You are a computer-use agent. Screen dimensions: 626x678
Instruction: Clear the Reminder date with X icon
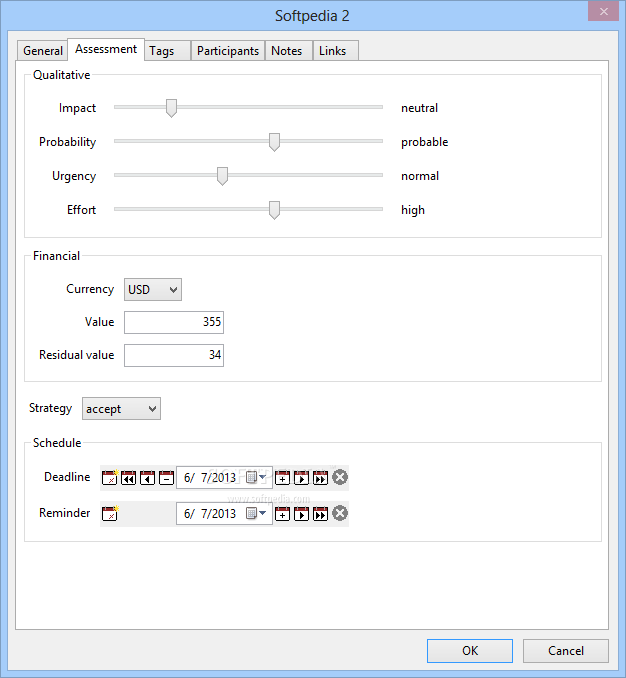point(340,513)
